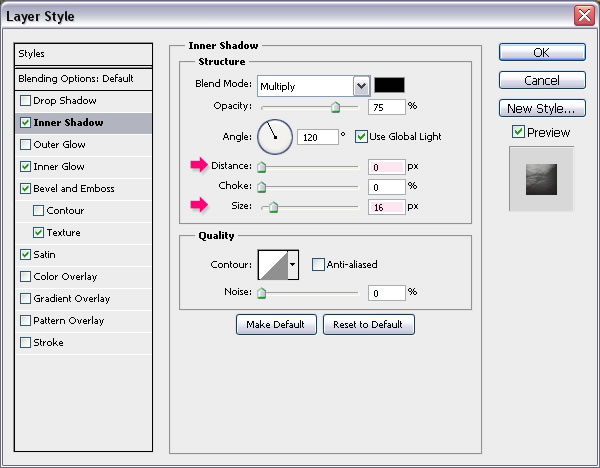Click the Noise slider handle
Viewport: 600px width, 468px height.
click(261, 293)
